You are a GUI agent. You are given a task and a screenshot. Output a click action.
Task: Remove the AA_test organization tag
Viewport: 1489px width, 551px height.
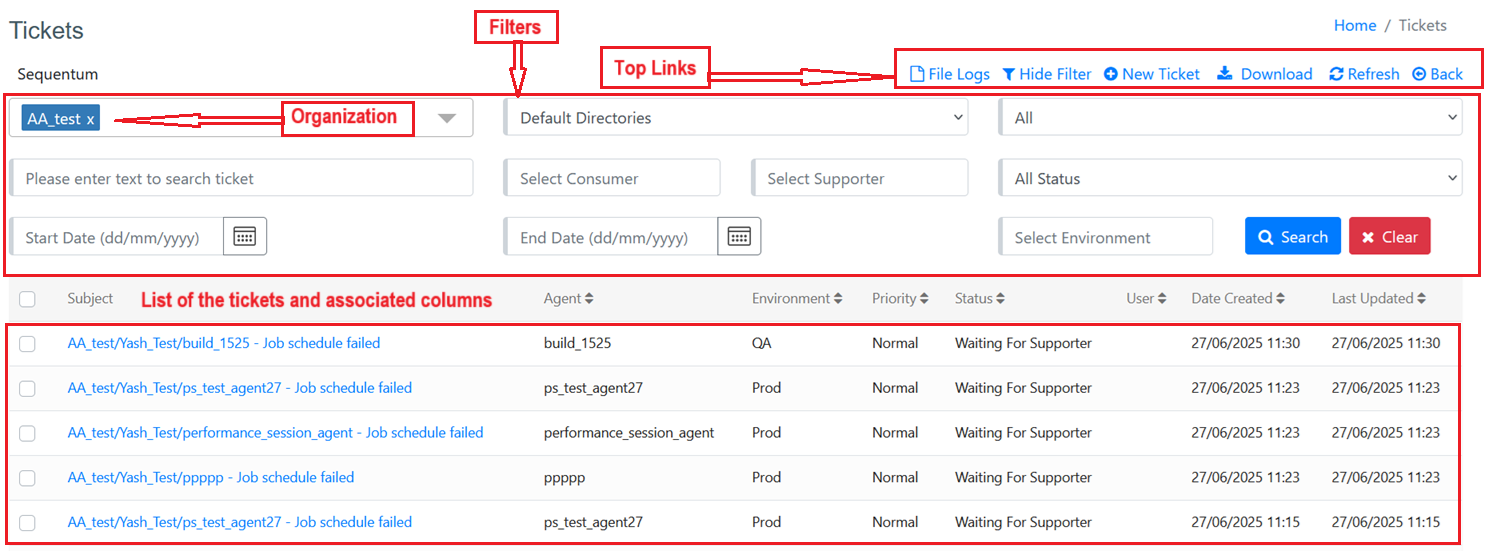click(90, 119)
